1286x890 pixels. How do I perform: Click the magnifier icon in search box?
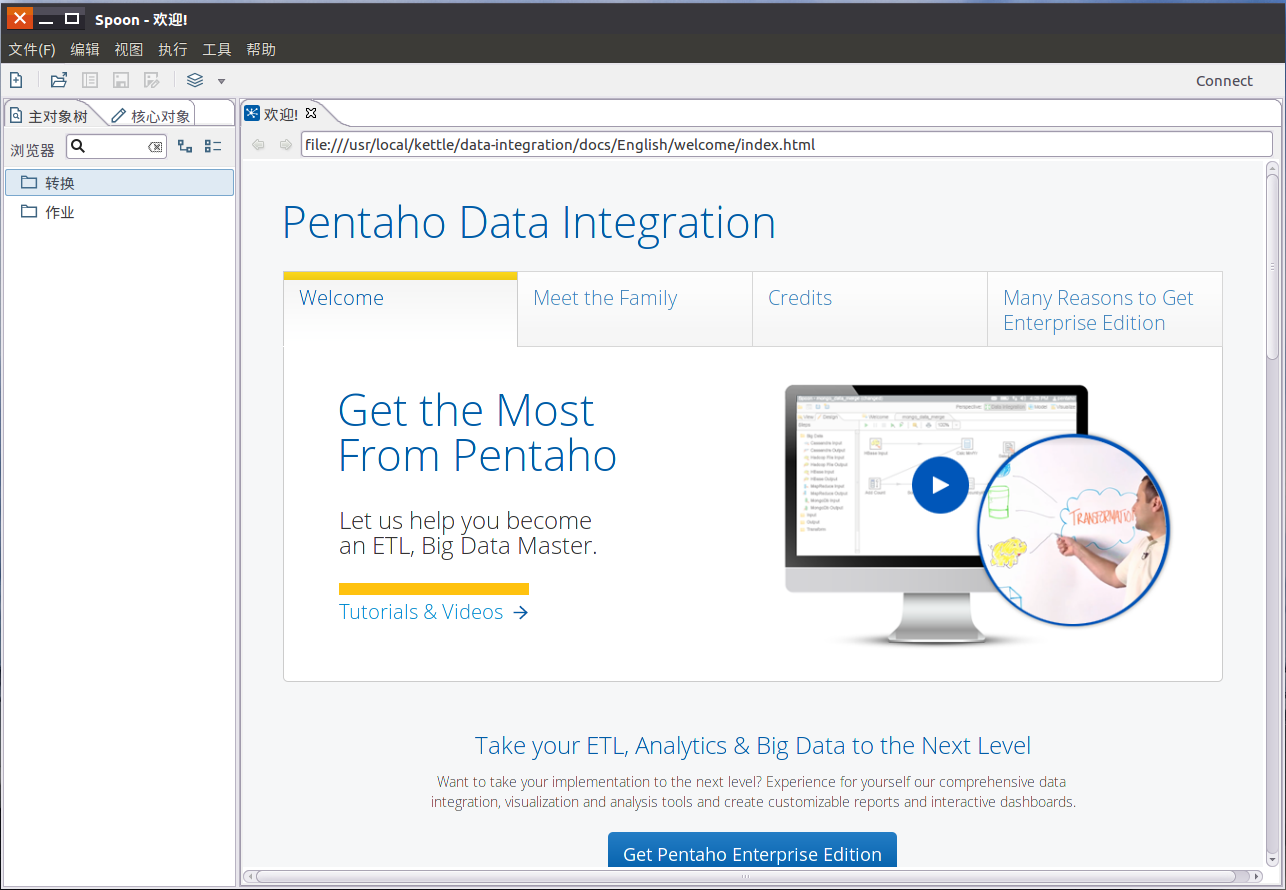click(x=78, y=146)
